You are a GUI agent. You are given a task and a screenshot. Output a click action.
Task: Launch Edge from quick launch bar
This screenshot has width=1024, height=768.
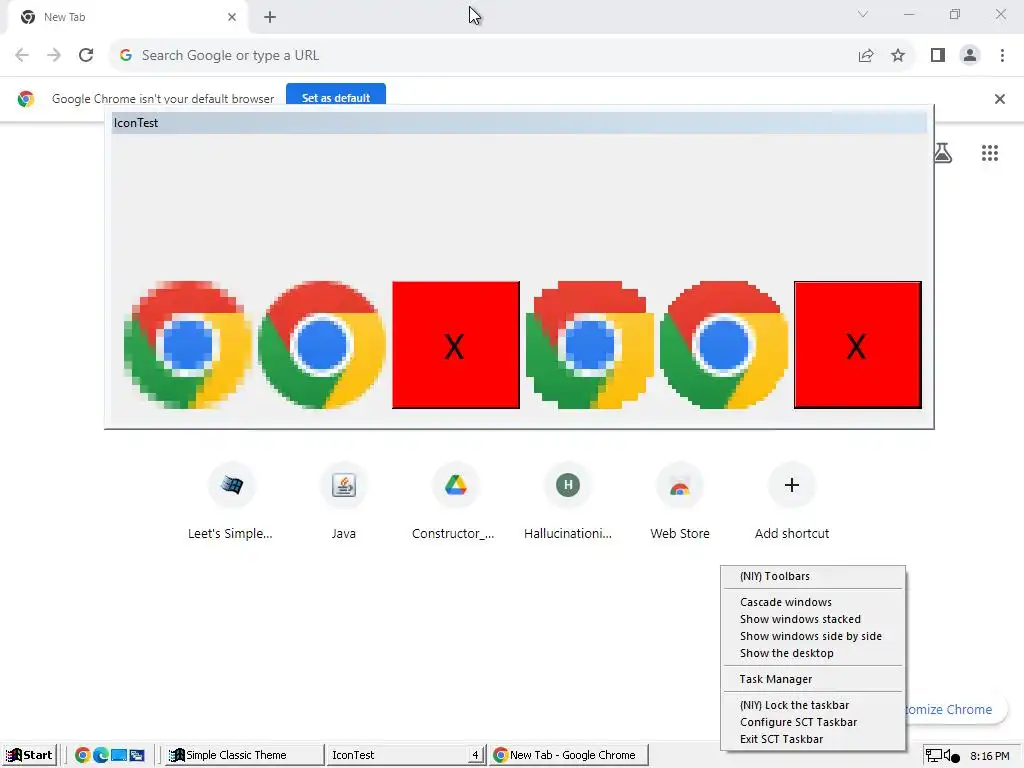[101, 755]
